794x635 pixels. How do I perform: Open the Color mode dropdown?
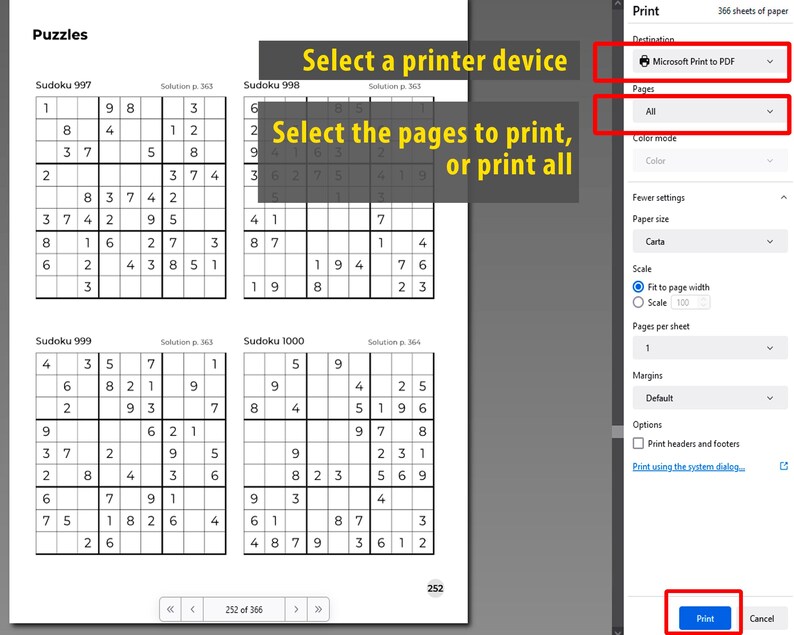pos(709,161)
